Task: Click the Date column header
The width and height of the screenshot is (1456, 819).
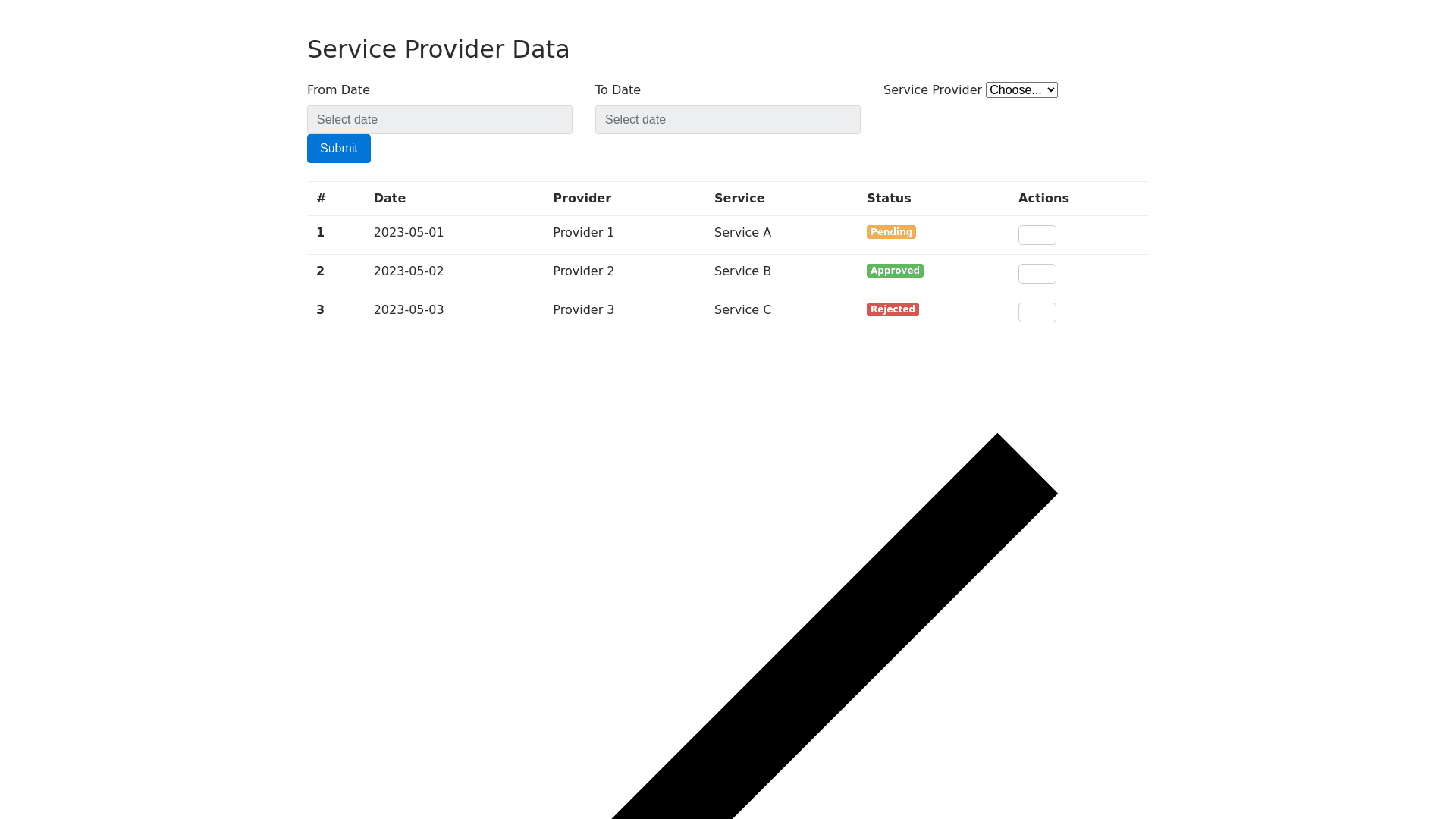Action: coord(389,199)
